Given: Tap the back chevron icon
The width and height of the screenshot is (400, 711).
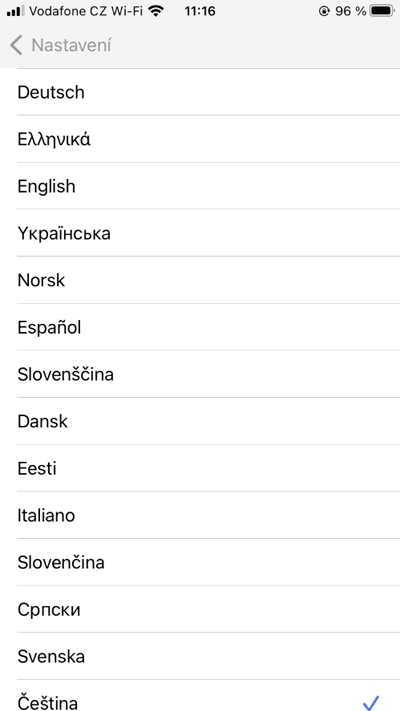Looking at the screenshot, I should (16, 46).
